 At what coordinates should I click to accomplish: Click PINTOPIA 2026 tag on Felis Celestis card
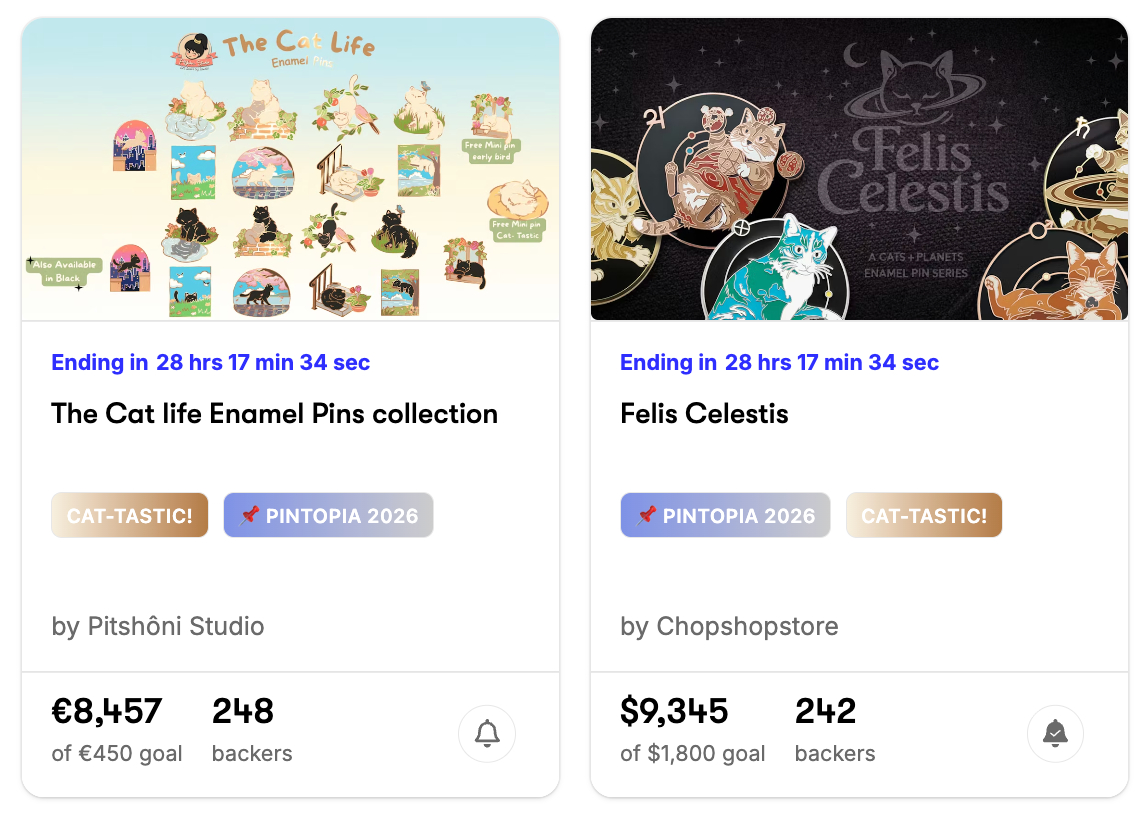725,516
